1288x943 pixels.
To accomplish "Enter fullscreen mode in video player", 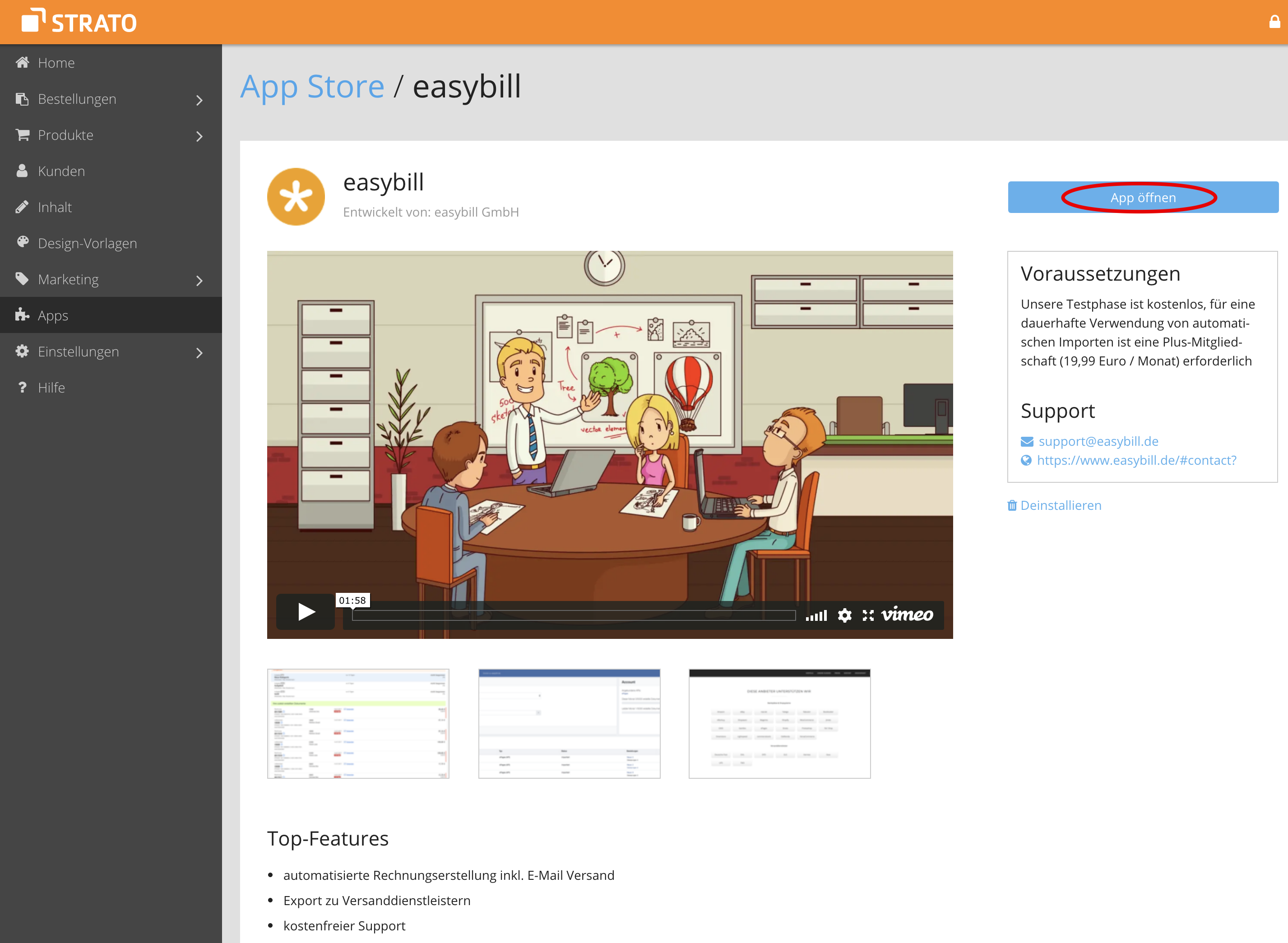I will click(868, 615).
